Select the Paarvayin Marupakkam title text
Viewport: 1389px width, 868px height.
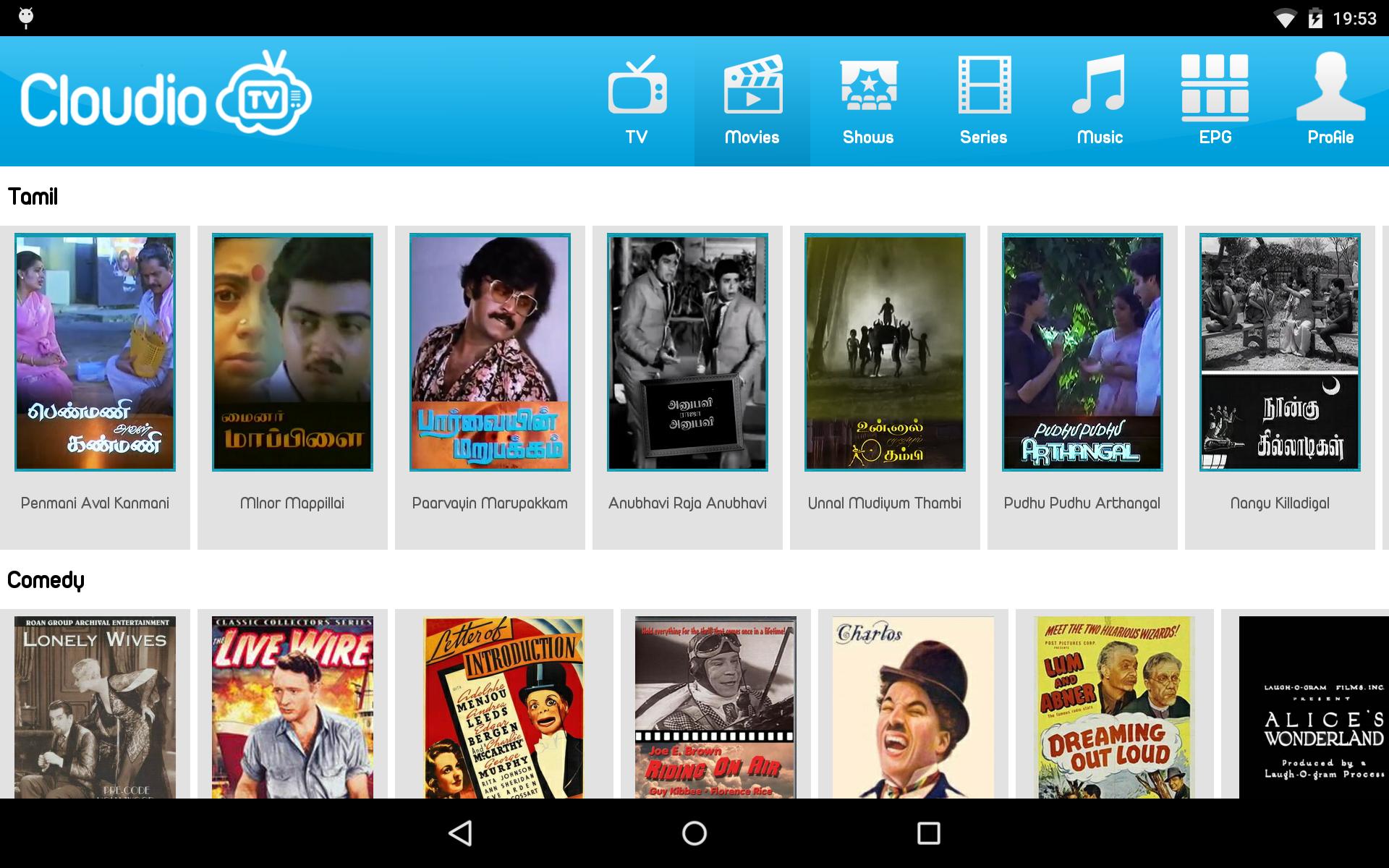[490, 503]
